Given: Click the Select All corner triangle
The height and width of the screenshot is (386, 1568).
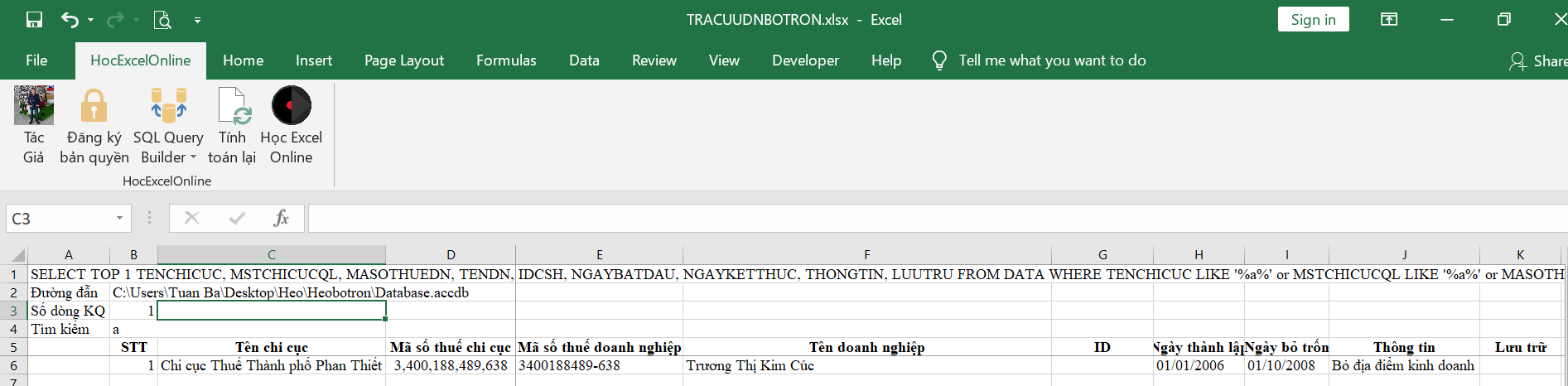Looking at the screenshot, I should (x=17, y=255).
